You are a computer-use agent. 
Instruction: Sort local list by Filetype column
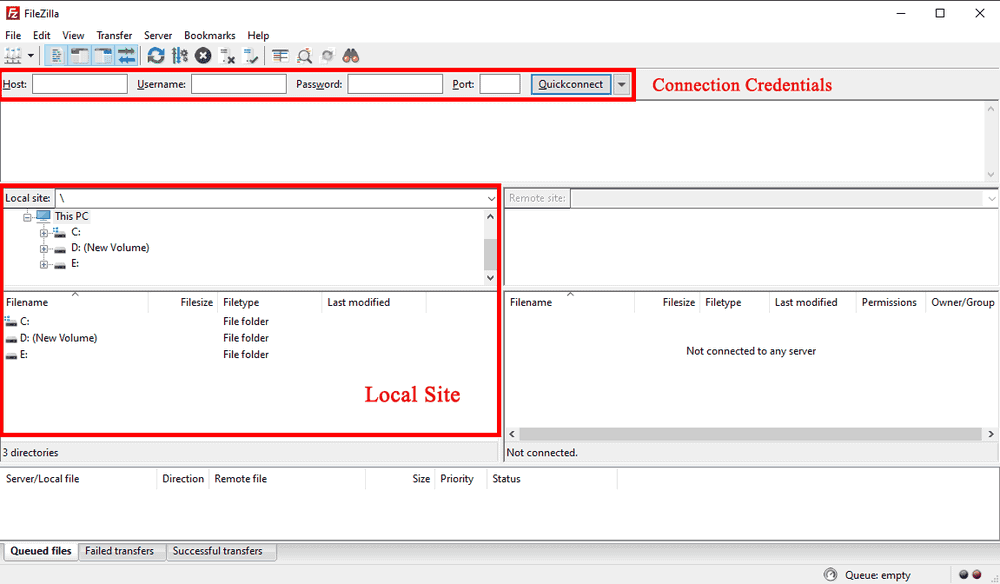coord(270,302)
